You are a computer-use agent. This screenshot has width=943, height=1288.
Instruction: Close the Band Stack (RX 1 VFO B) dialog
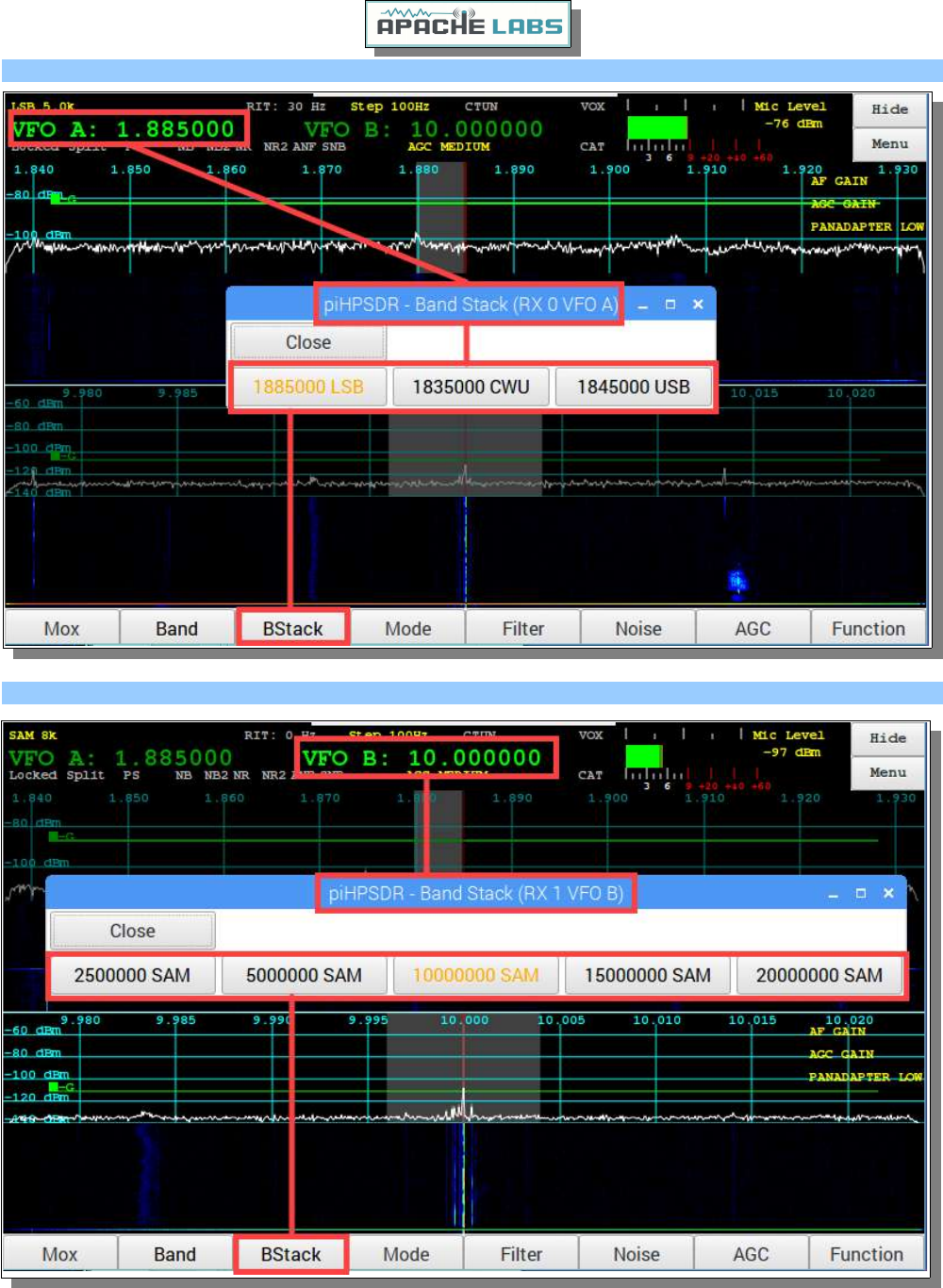click(132, 931)
